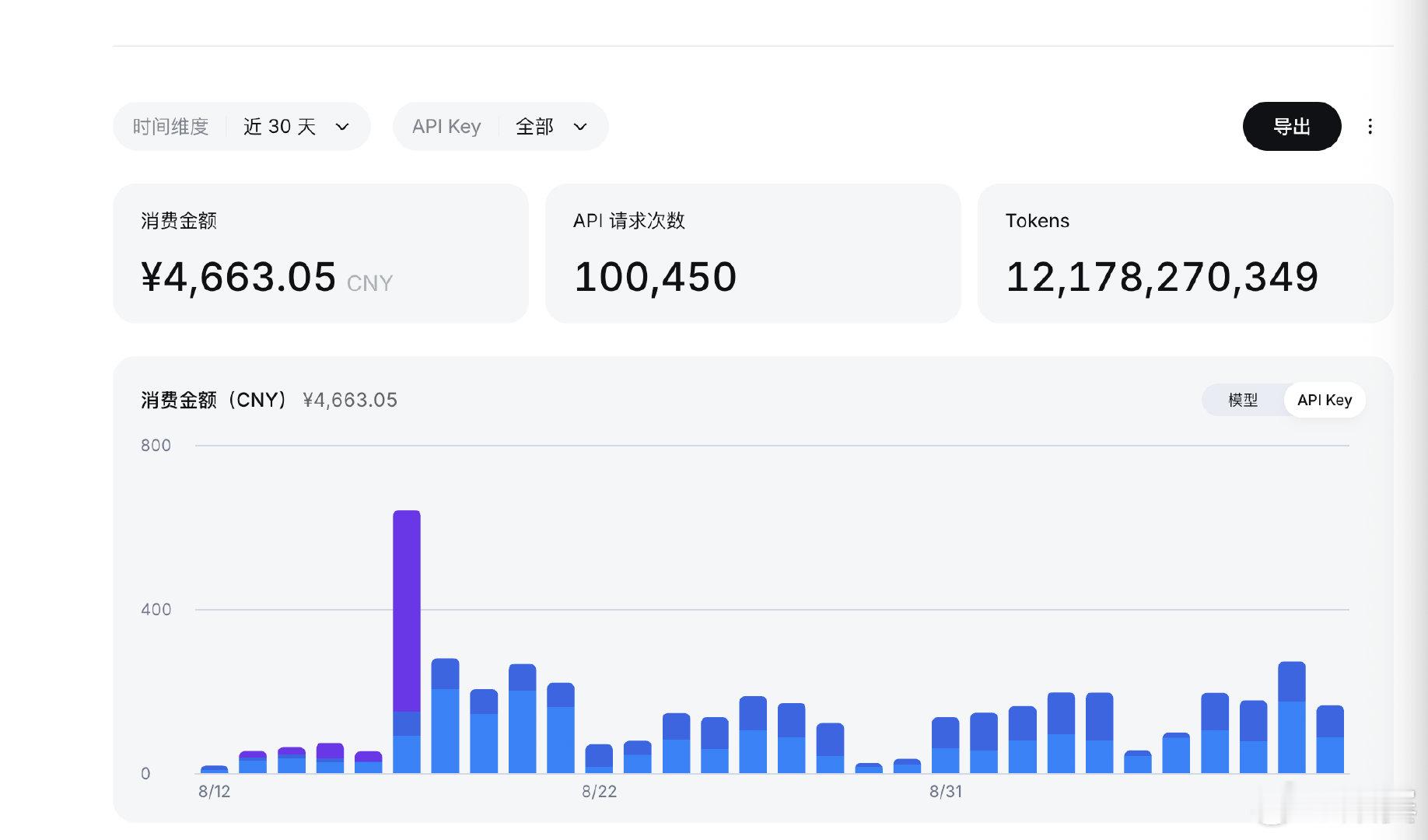Click the bar above the 8/31 label
The height and width of the screenshot is (840, 1428).
(945, 745)
